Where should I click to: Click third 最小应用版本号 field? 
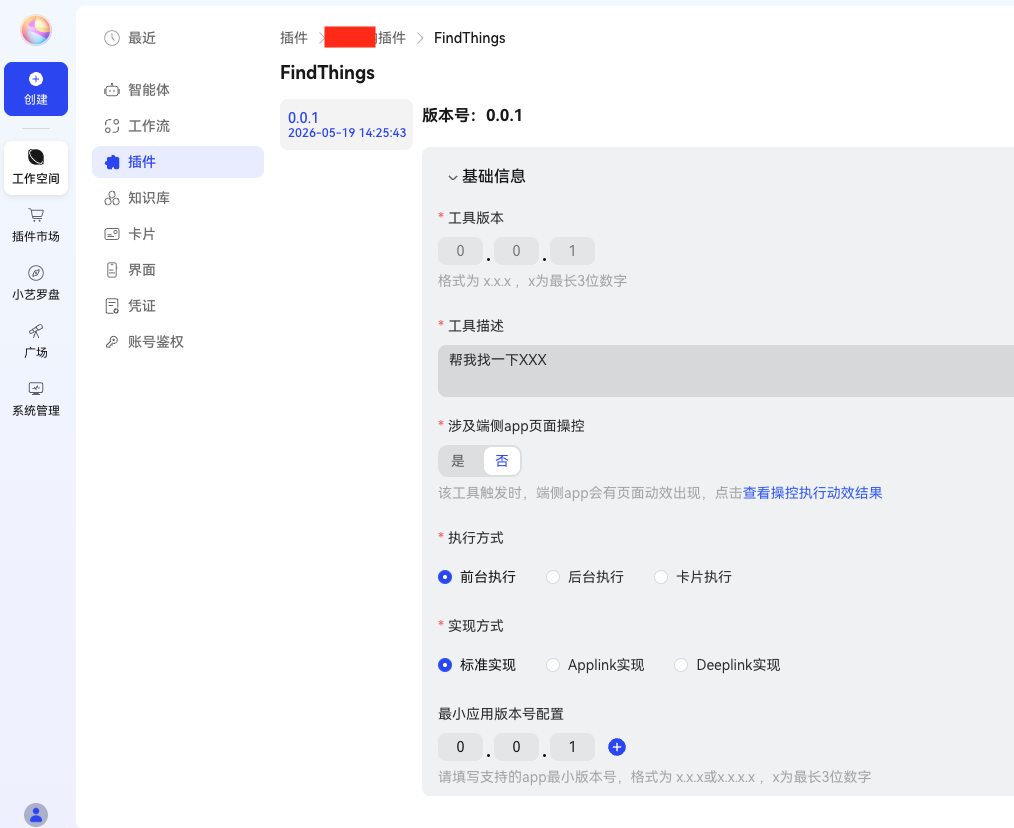click(572, 747)
